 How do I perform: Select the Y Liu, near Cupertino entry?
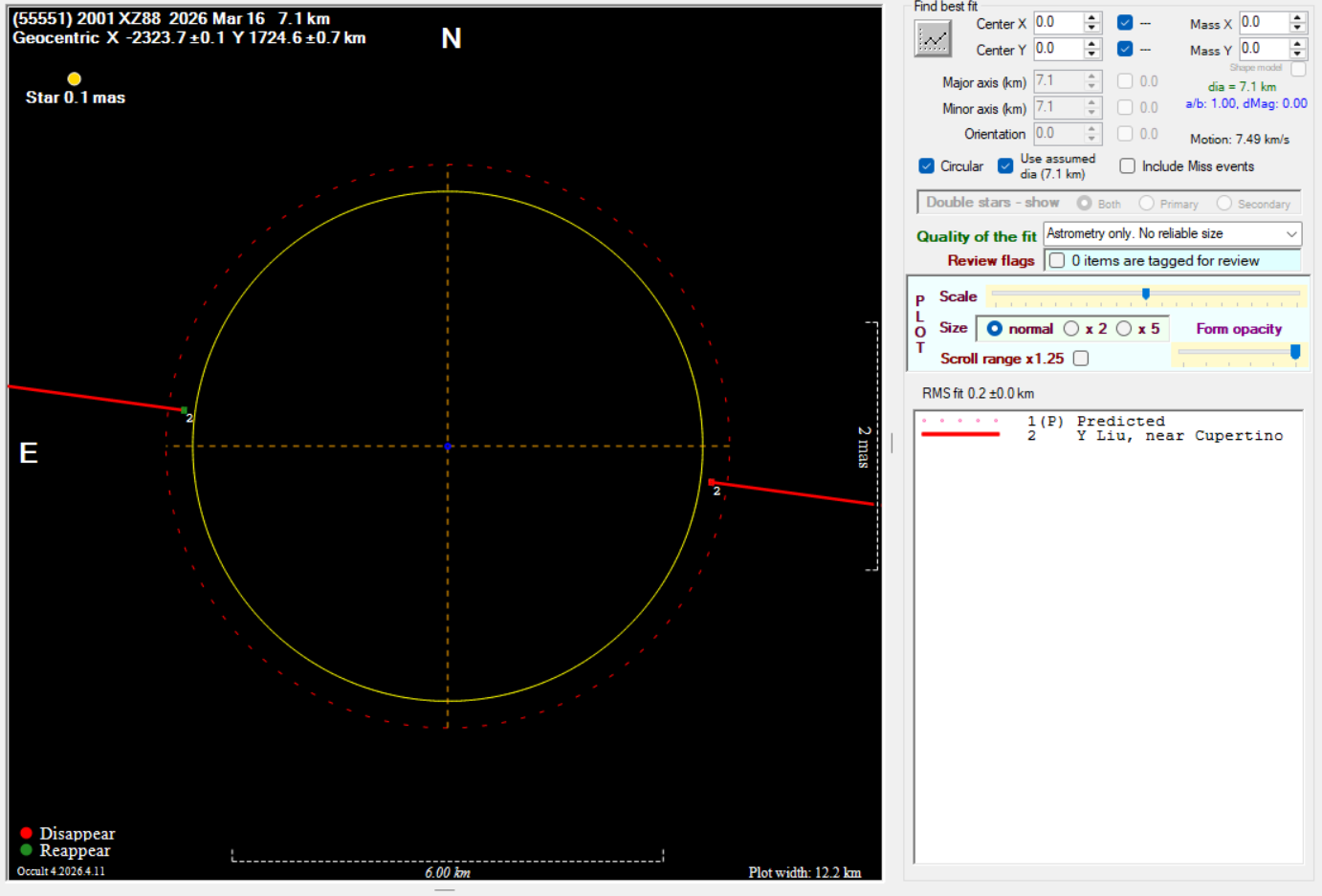(1179, 436)
